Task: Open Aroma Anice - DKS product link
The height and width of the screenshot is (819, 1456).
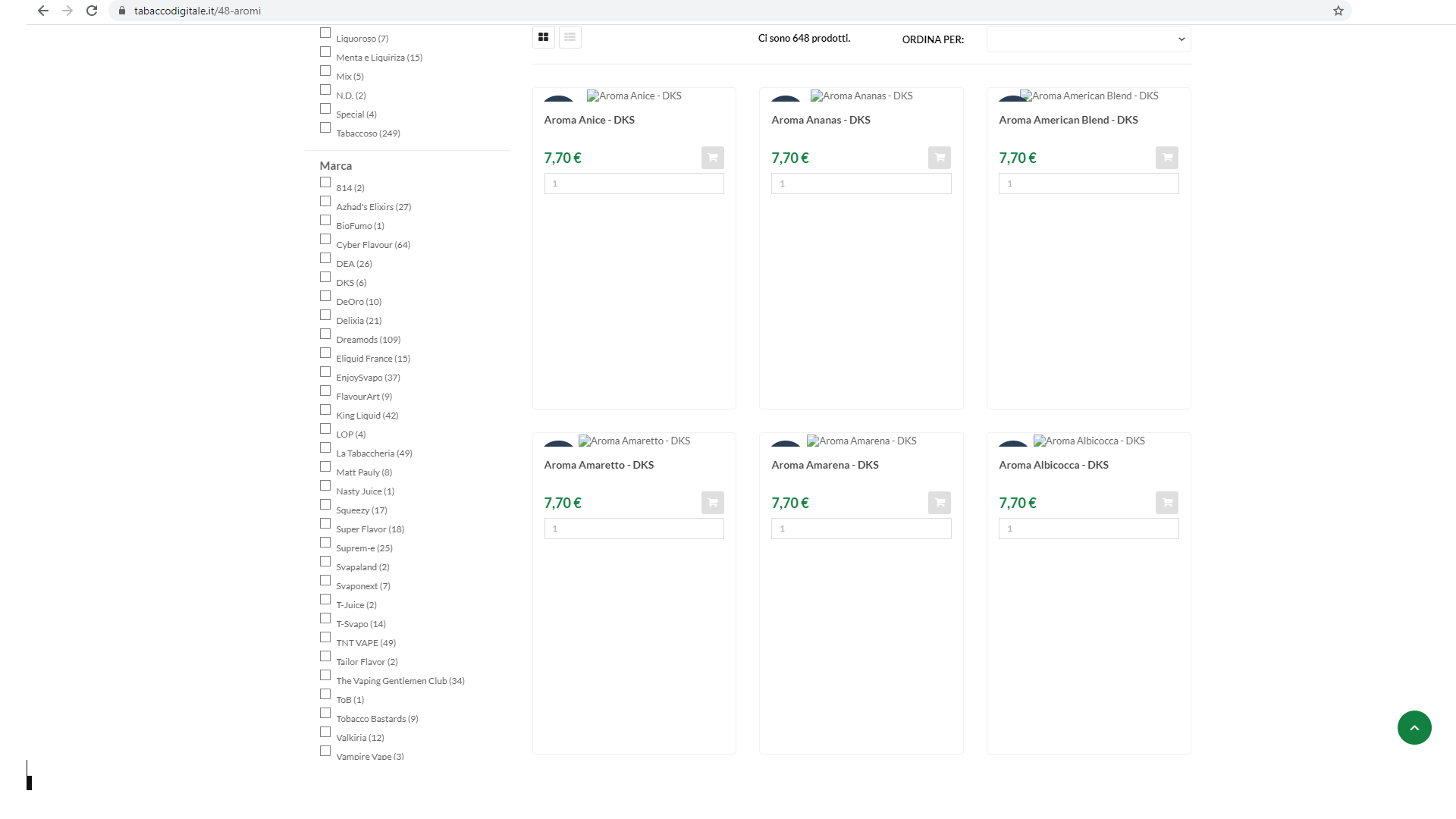Action: click(x=588, y=120)
